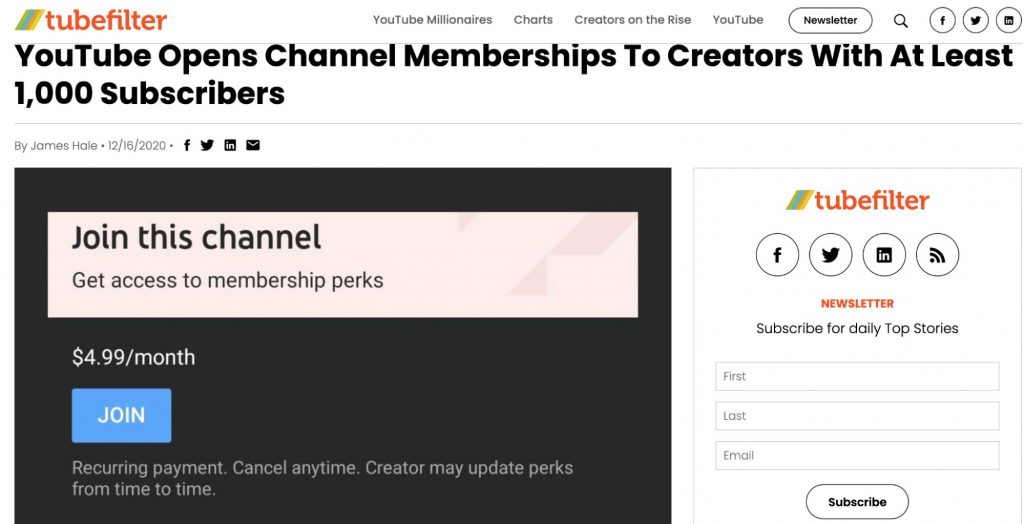The height and width of the screenshot is (524, 1024).
Task: Share the article via the Facebook byline icon
Action: (x=187, y=145)
